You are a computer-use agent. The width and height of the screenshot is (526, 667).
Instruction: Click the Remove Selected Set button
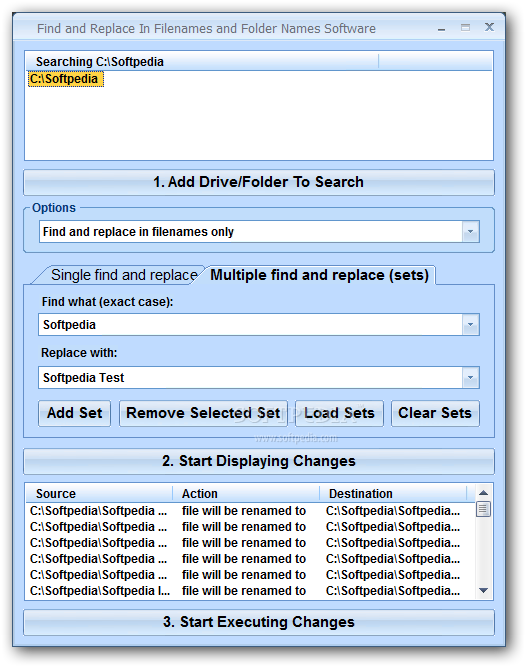tap(203, 413)
